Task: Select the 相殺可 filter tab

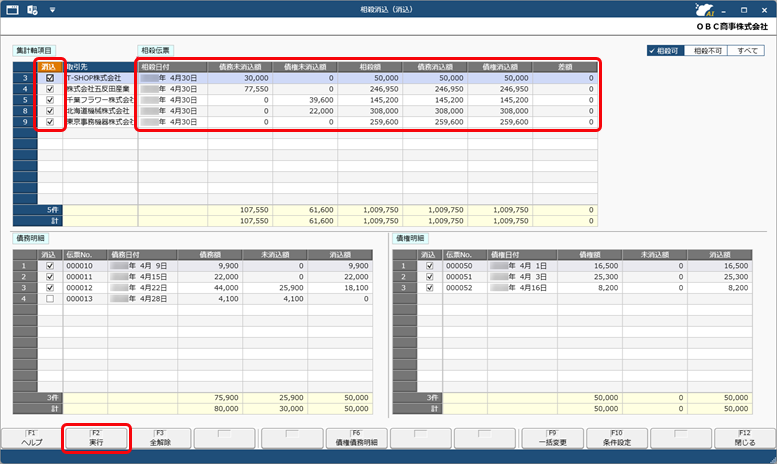Action: click(x=666, y=51)
